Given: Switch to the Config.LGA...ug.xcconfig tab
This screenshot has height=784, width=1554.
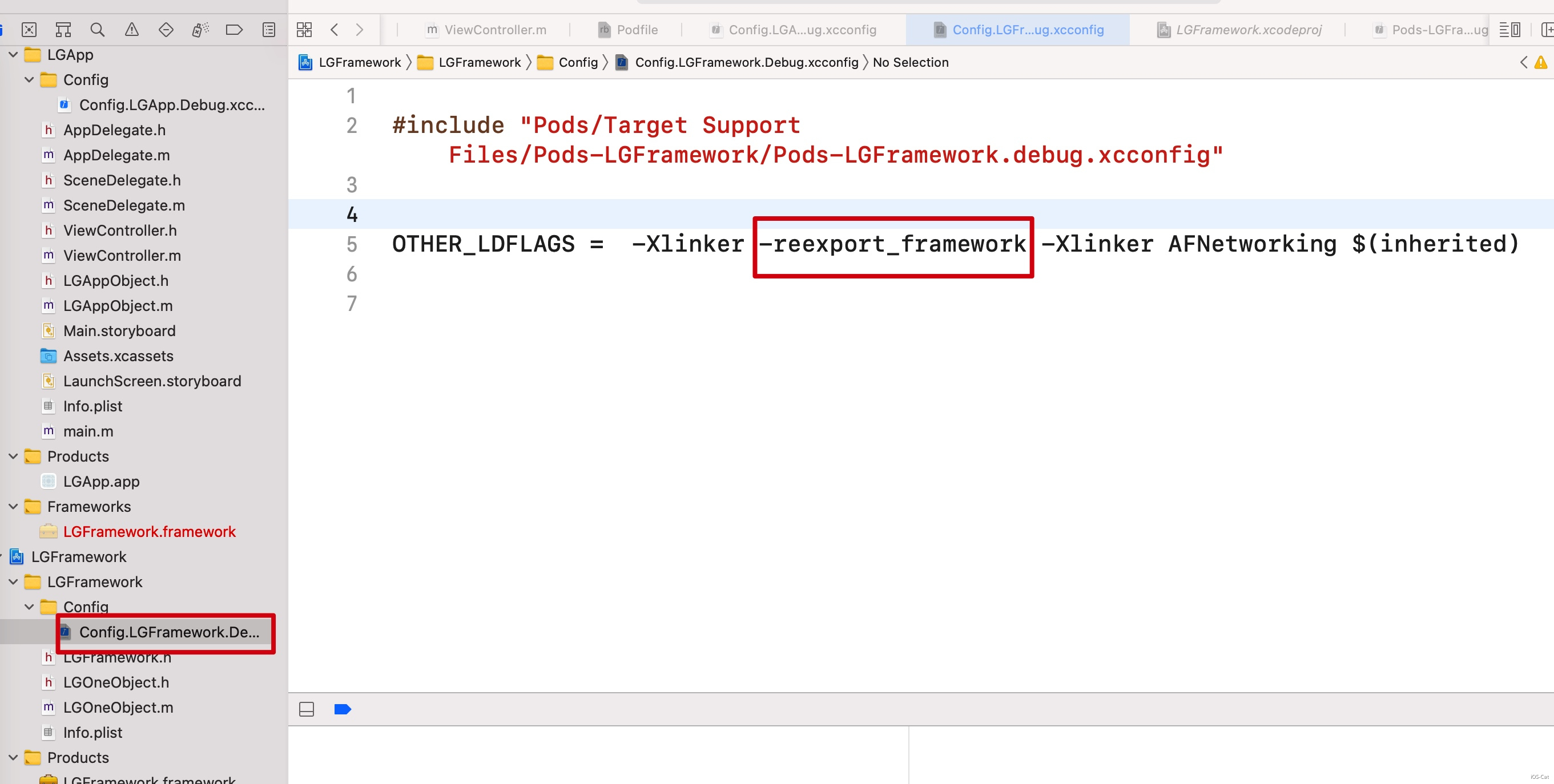Looking at the screenshot, I should click(x=794, y=30).
